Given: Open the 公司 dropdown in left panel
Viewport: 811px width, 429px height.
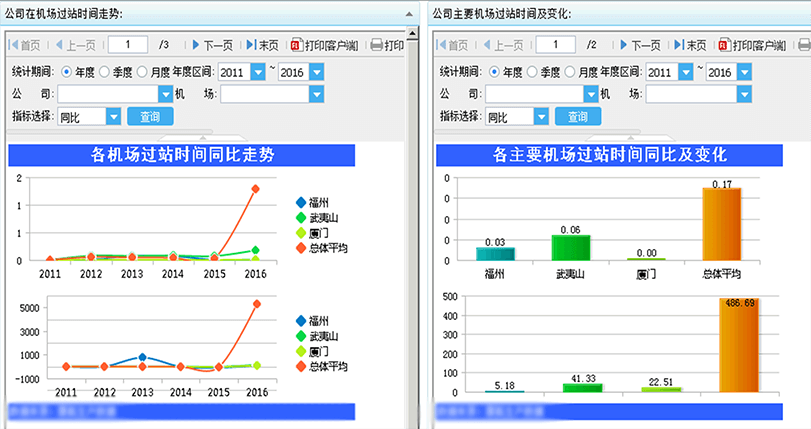Looking at the screenshot, I should (x=166, y=94).
